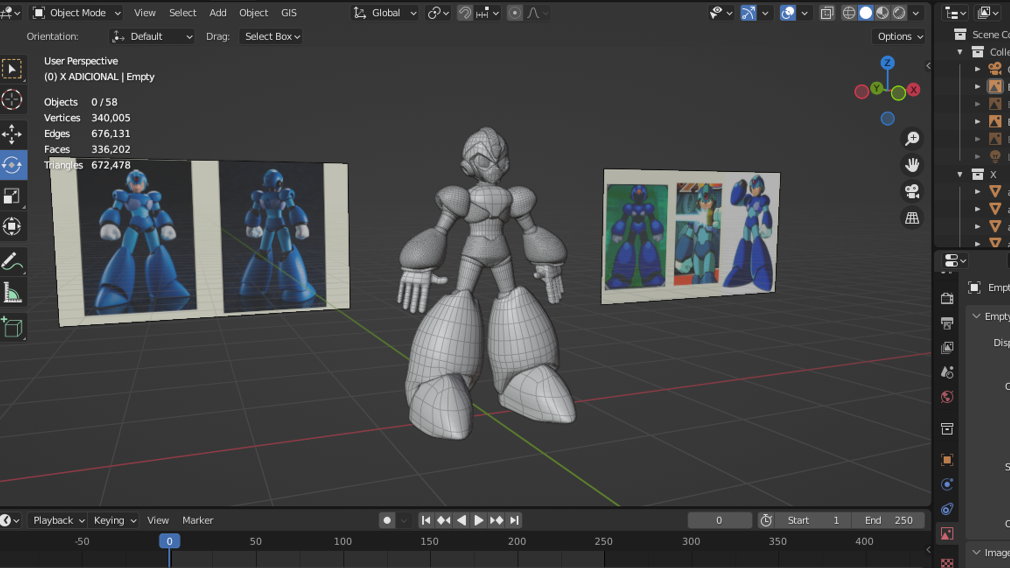Choose the Scale tool
The height and width of the screenshot is (568, 1010).
[x=12, y=196]
